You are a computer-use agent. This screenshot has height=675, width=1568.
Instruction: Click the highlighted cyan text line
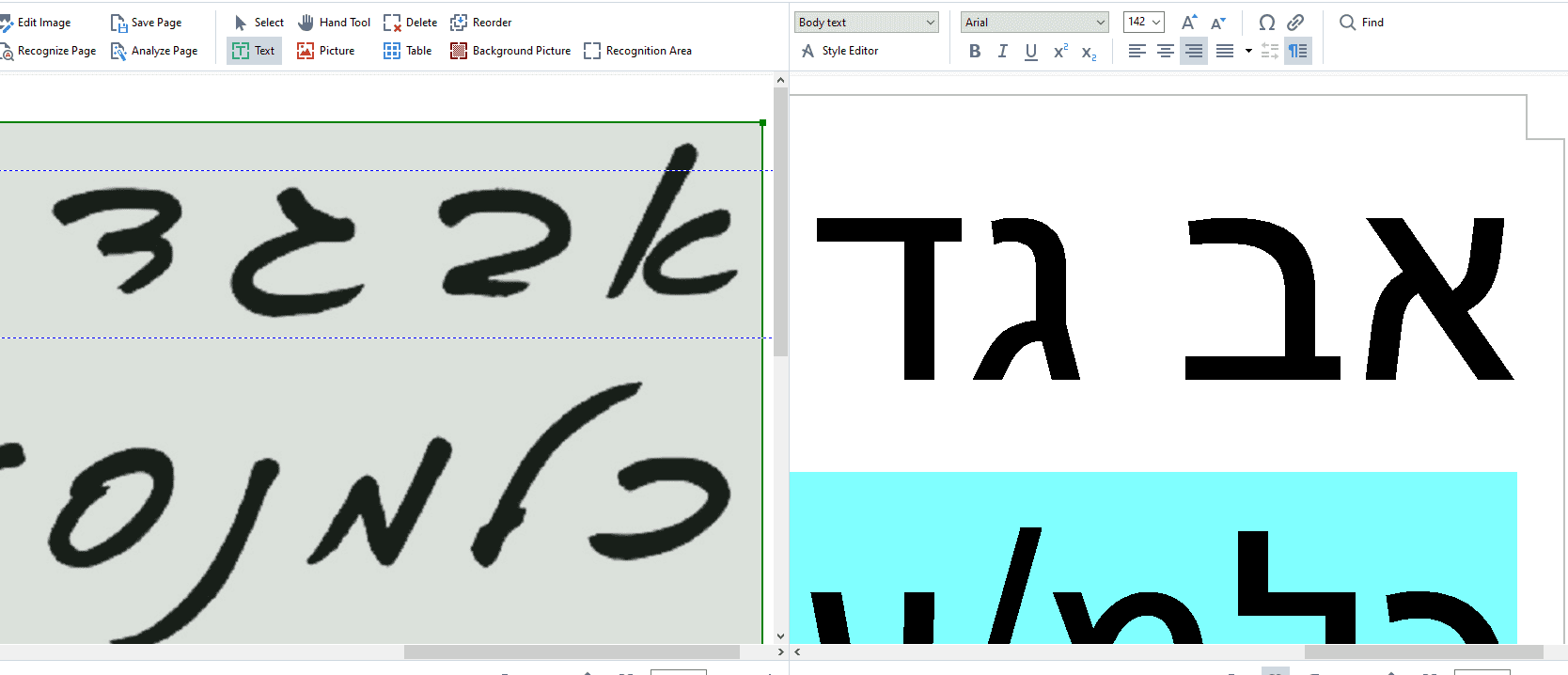pos(1152,557)
